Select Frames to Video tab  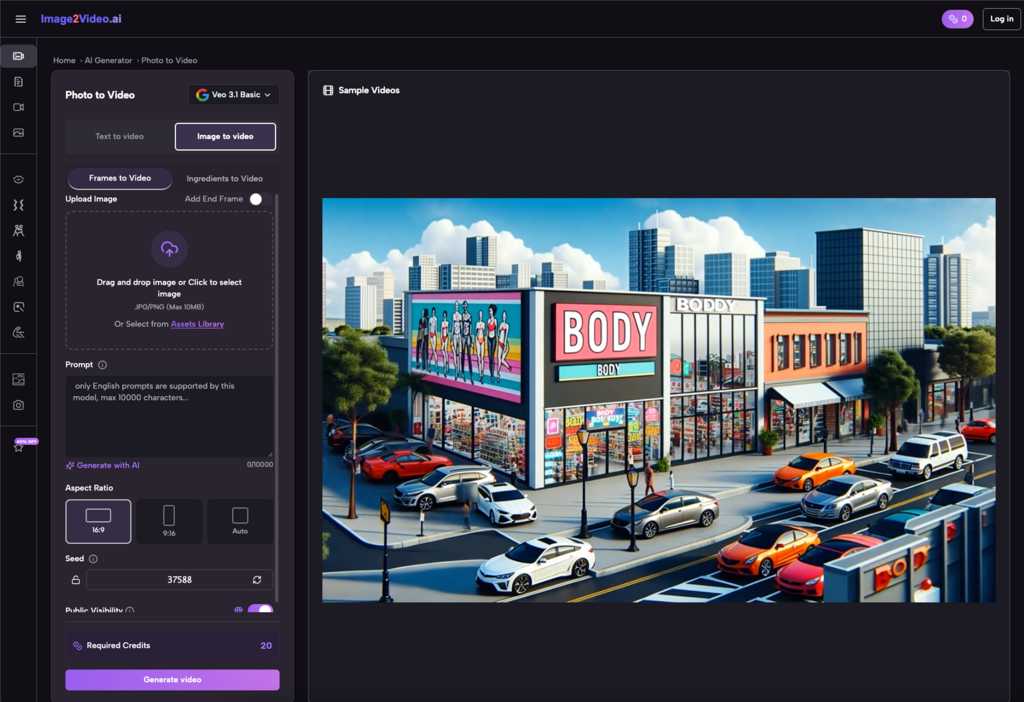click(120, 178)
